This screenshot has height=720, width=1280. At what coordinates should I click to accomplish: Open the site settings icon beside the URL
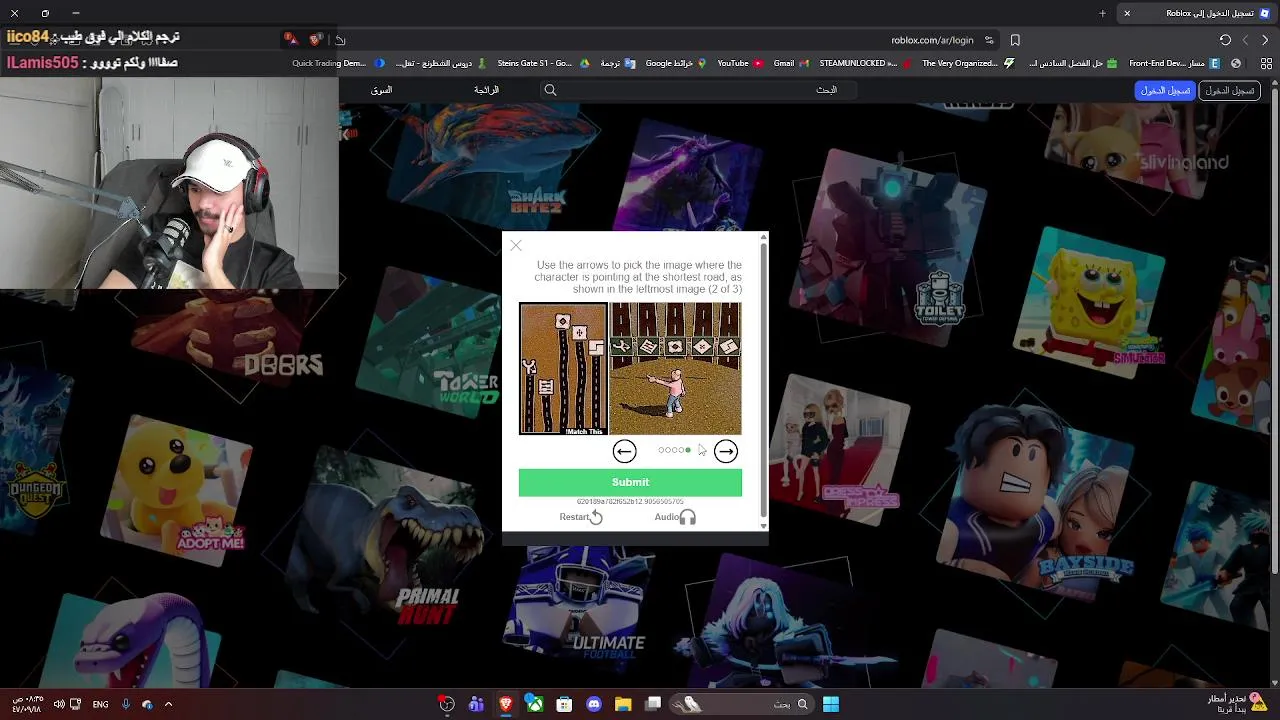click(989, 40)
